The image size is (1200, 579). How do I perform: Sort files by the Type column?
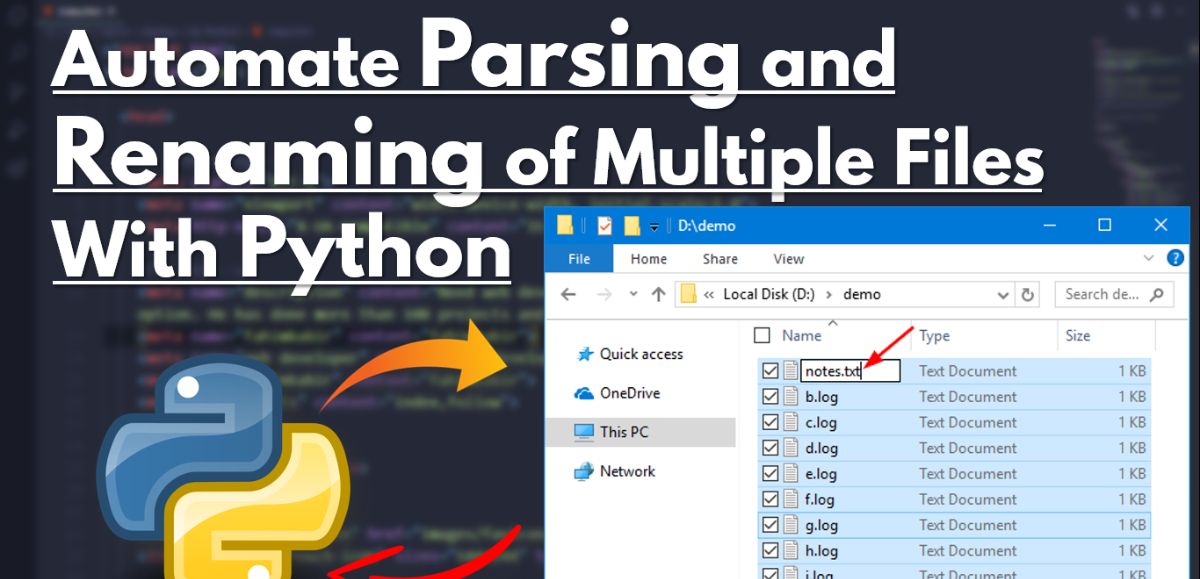click(934, 336)
